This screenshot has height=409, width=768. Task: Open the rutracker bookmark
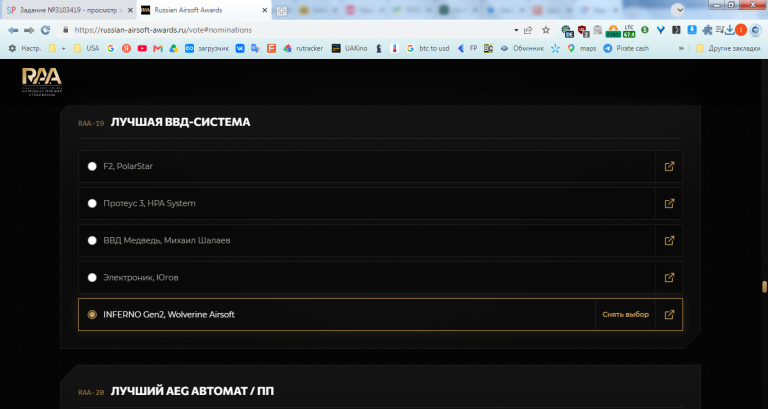click(303, 48)
